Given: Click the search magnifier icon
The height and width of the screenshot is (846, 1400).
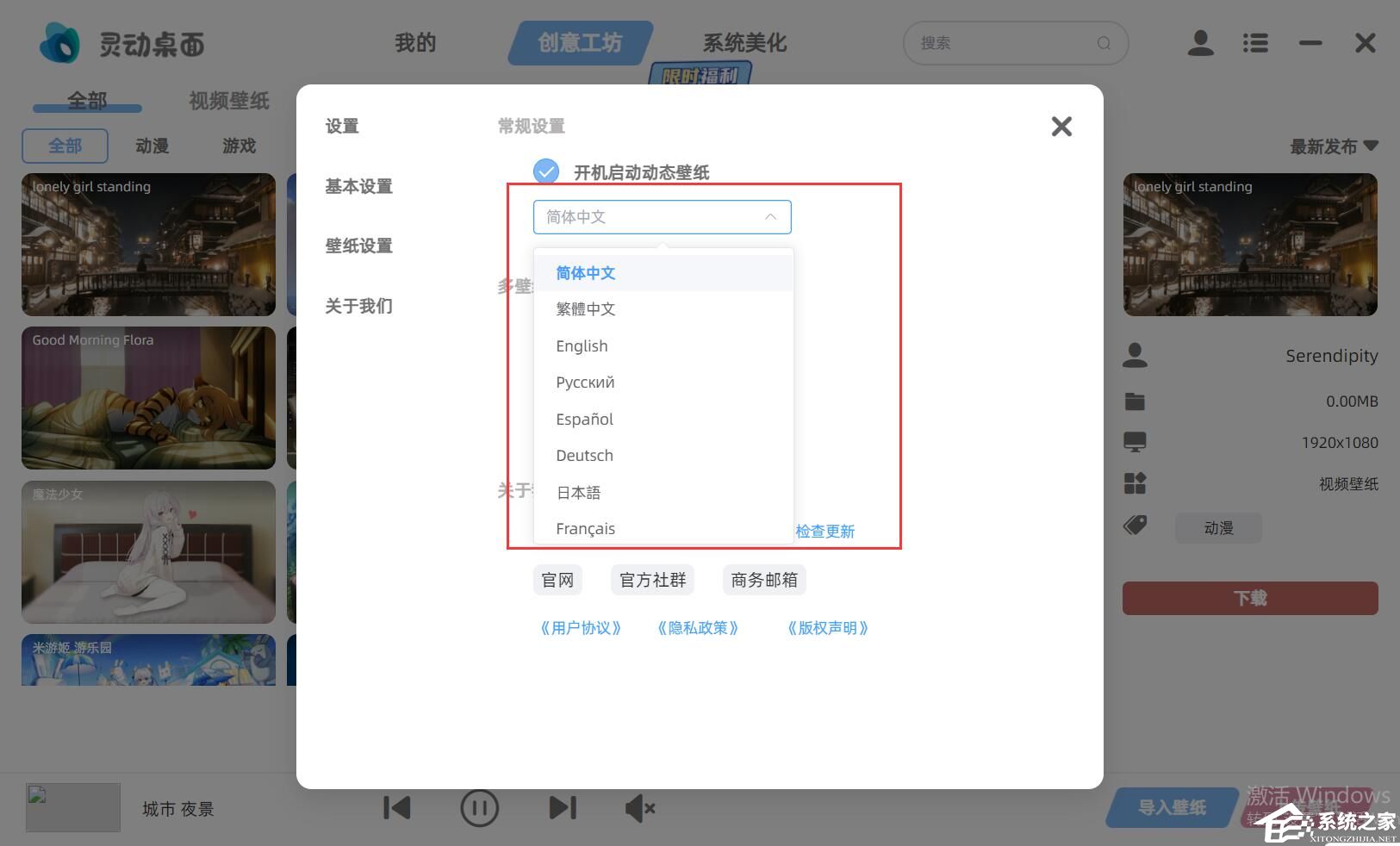Looking at the screenshot, I should pyautogui.click(x=1104, y=43).
